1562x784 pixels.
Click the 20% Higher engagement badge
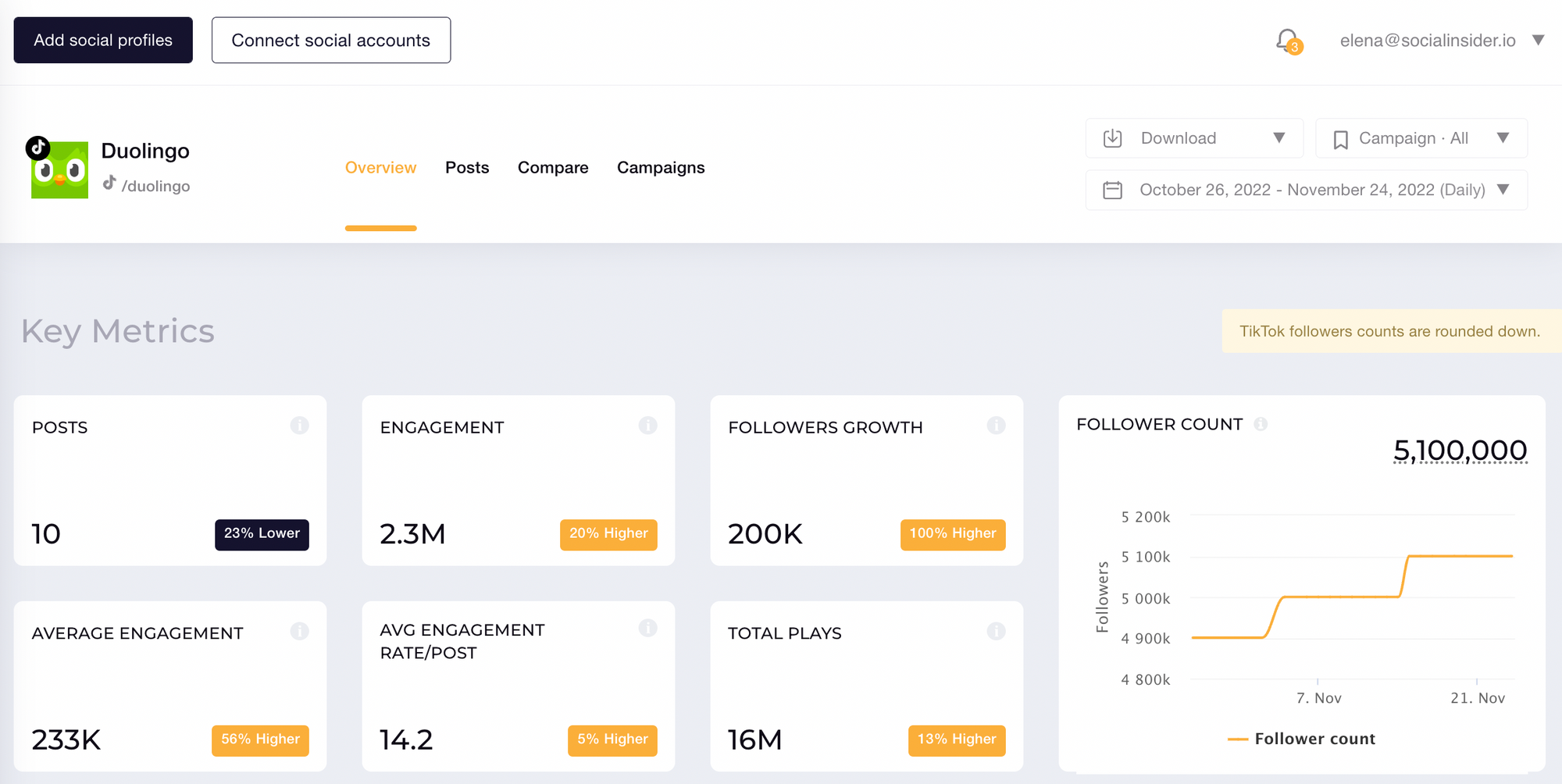pyautogui.click(x=608, y=534)
